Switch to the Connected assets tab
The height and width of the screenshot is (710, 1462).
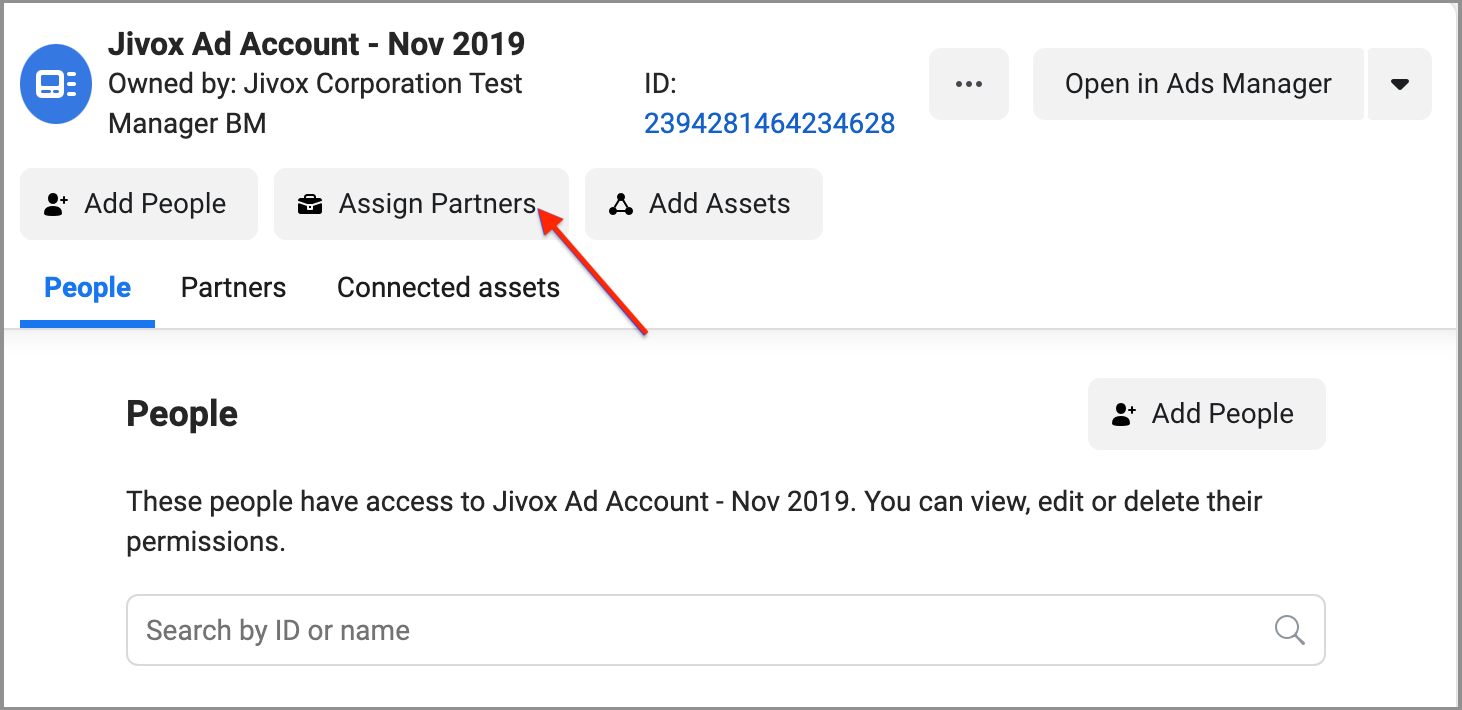[x=448, y=288]
